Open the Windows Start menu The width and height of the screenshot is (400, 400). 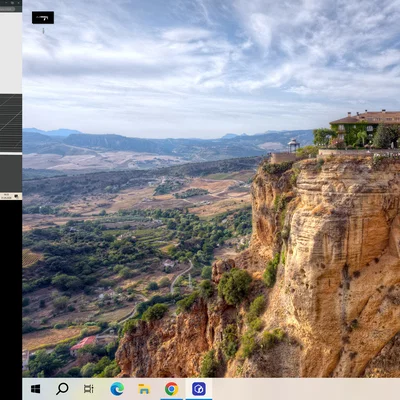pos(36,389)
